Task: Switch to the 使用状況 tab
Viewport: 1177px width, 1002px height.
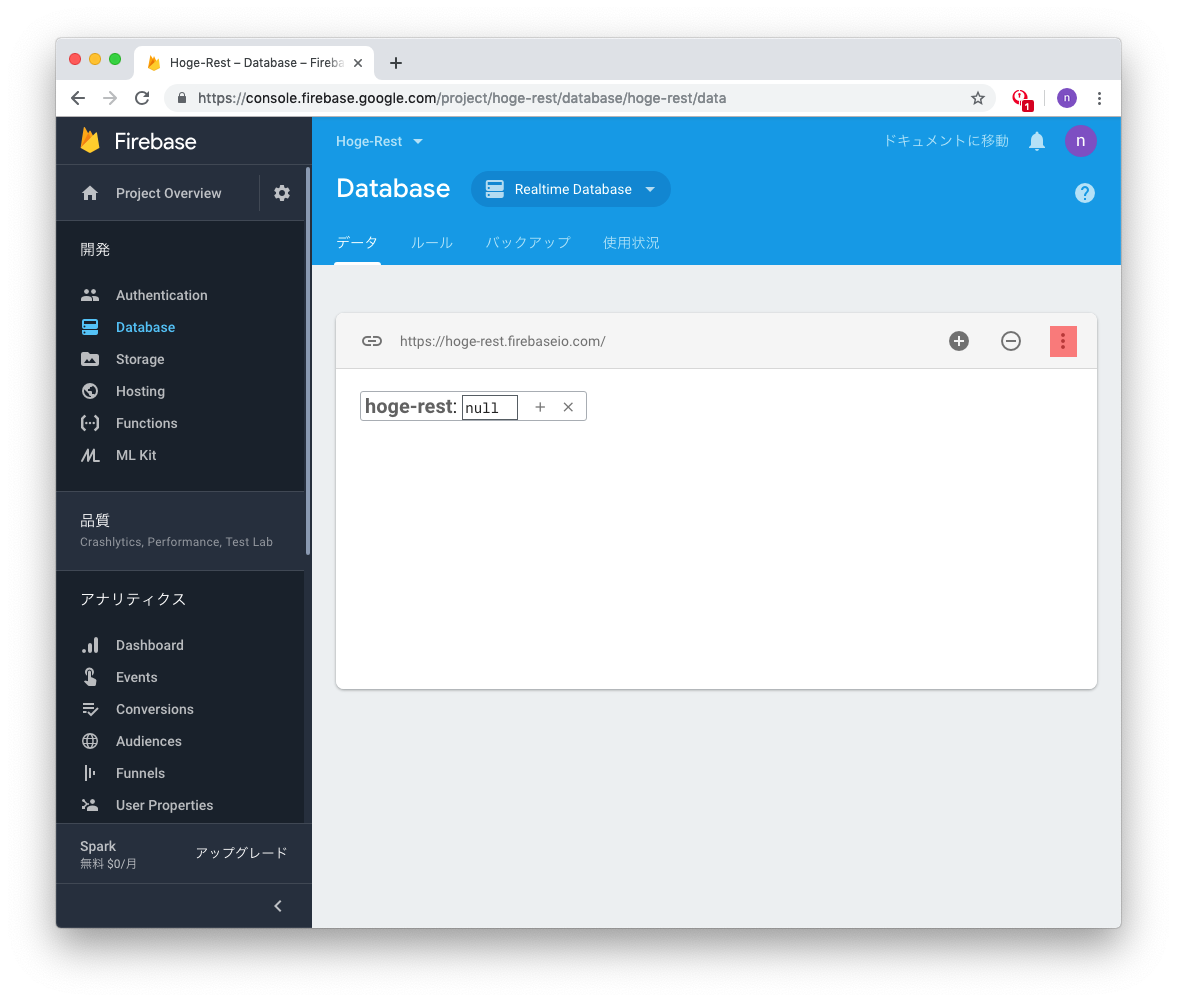Action: point(631,242)
